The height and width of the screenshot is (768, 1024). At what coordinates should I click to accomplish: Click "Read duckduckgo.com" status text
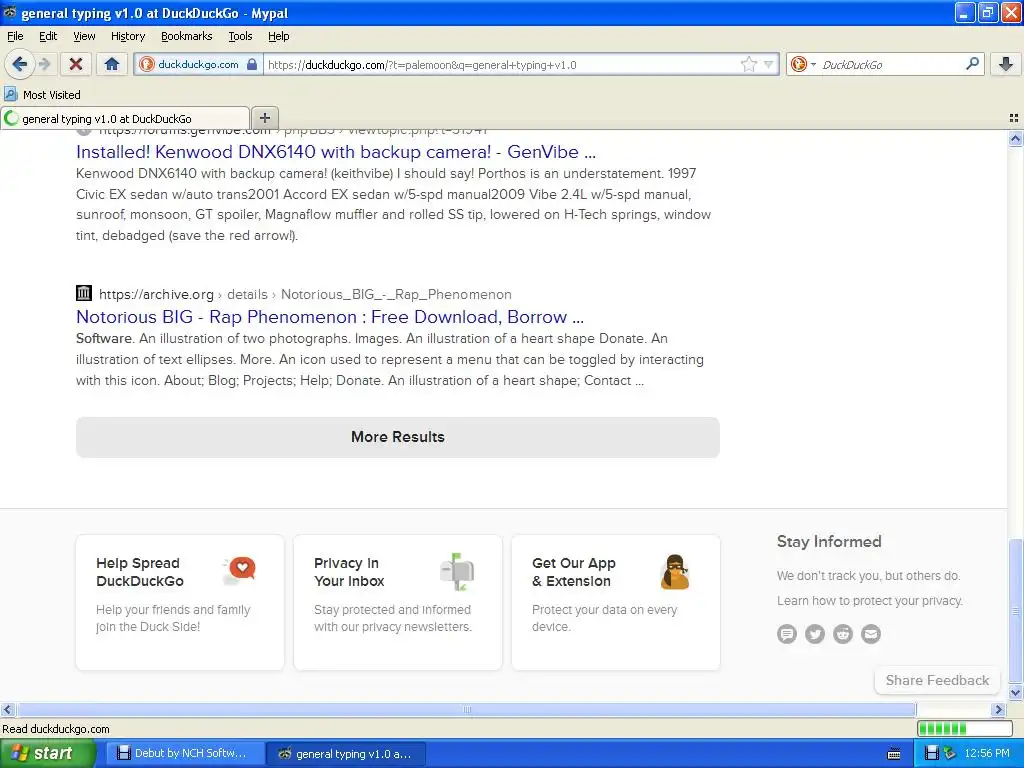pos(56,729)
